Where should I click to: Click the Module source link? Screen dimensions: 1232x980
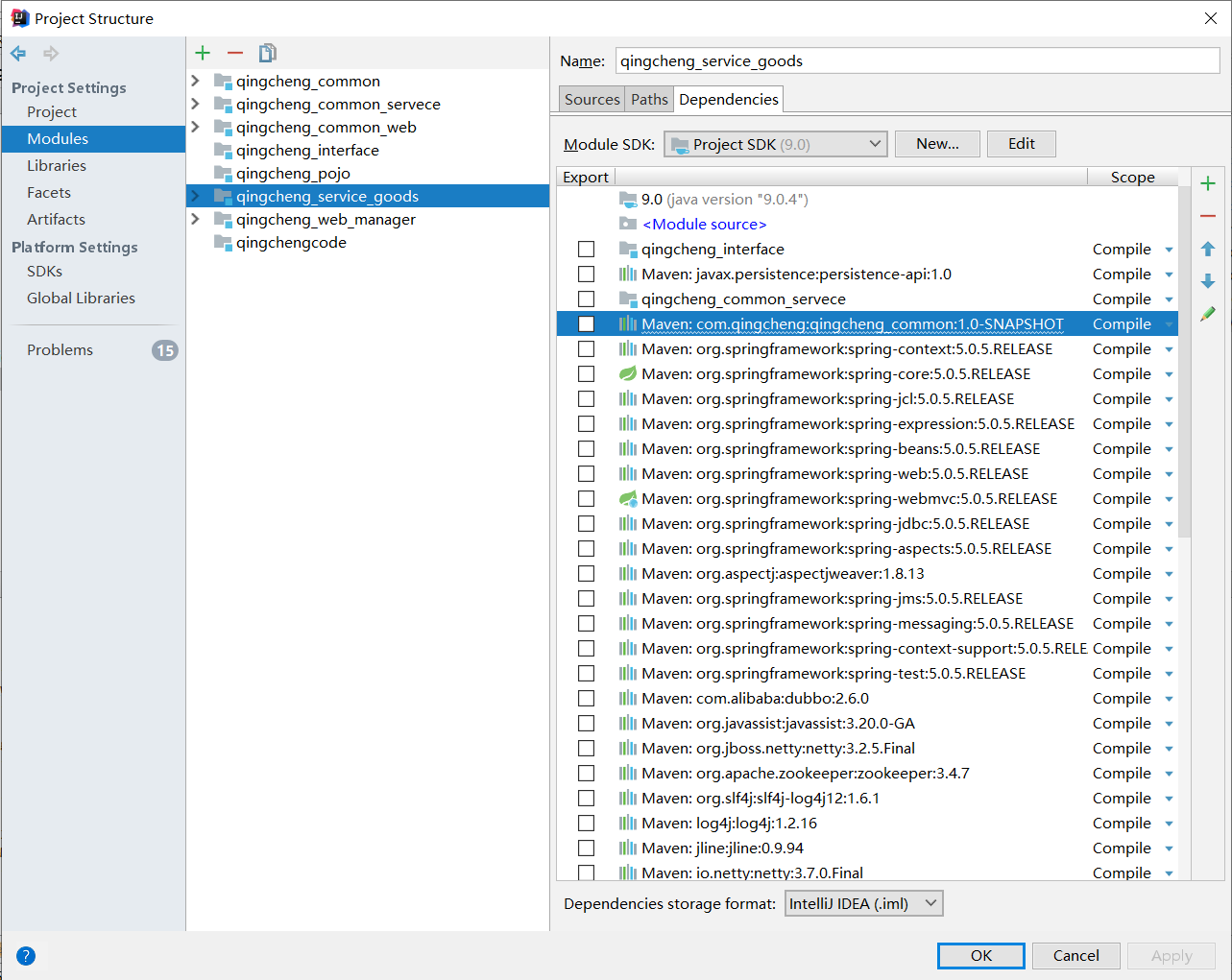[x=705, y=224]
